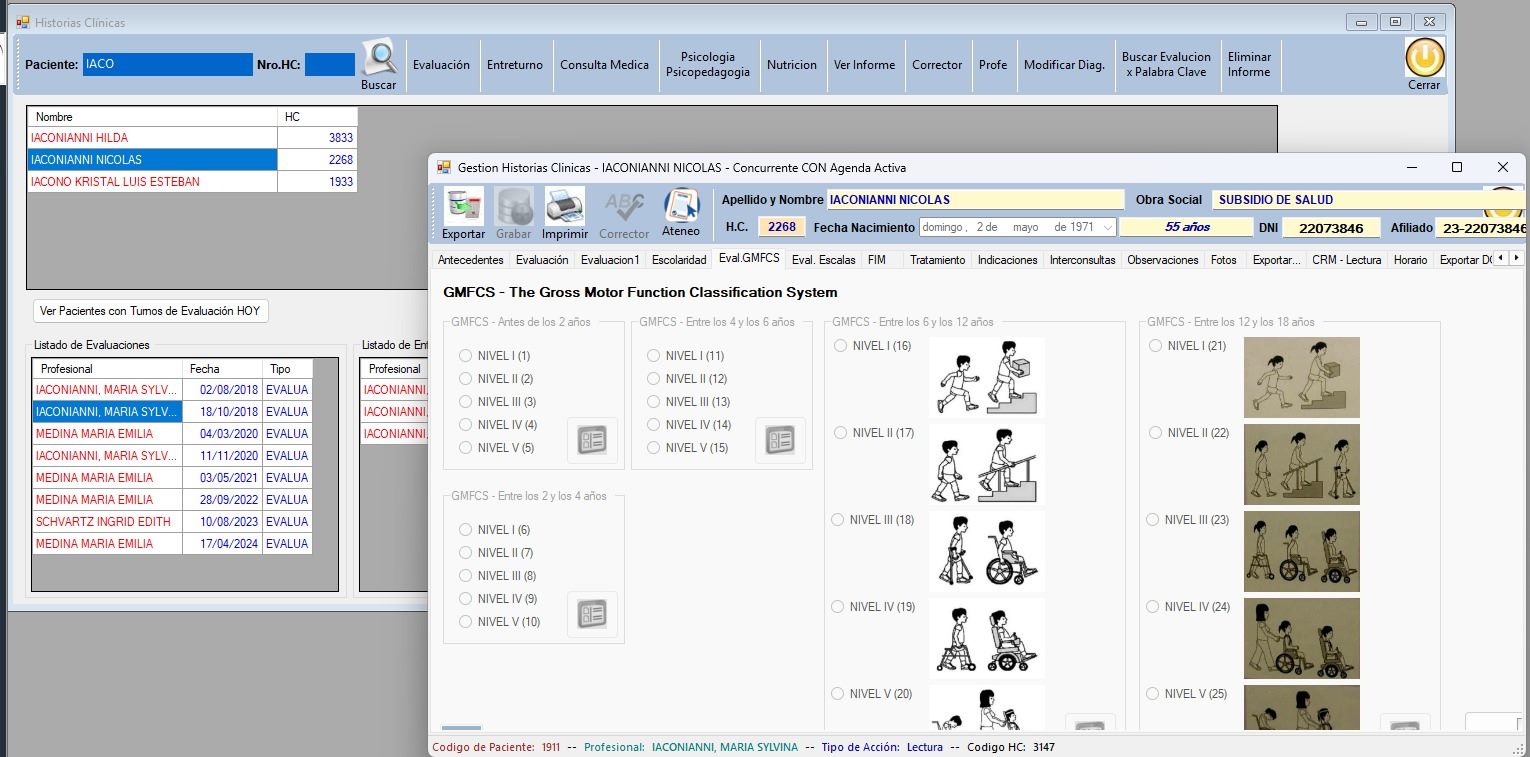Select NIVEL I (6) radio button
1530x757 pixels.
pyautogui.click(x=465, y=530)
